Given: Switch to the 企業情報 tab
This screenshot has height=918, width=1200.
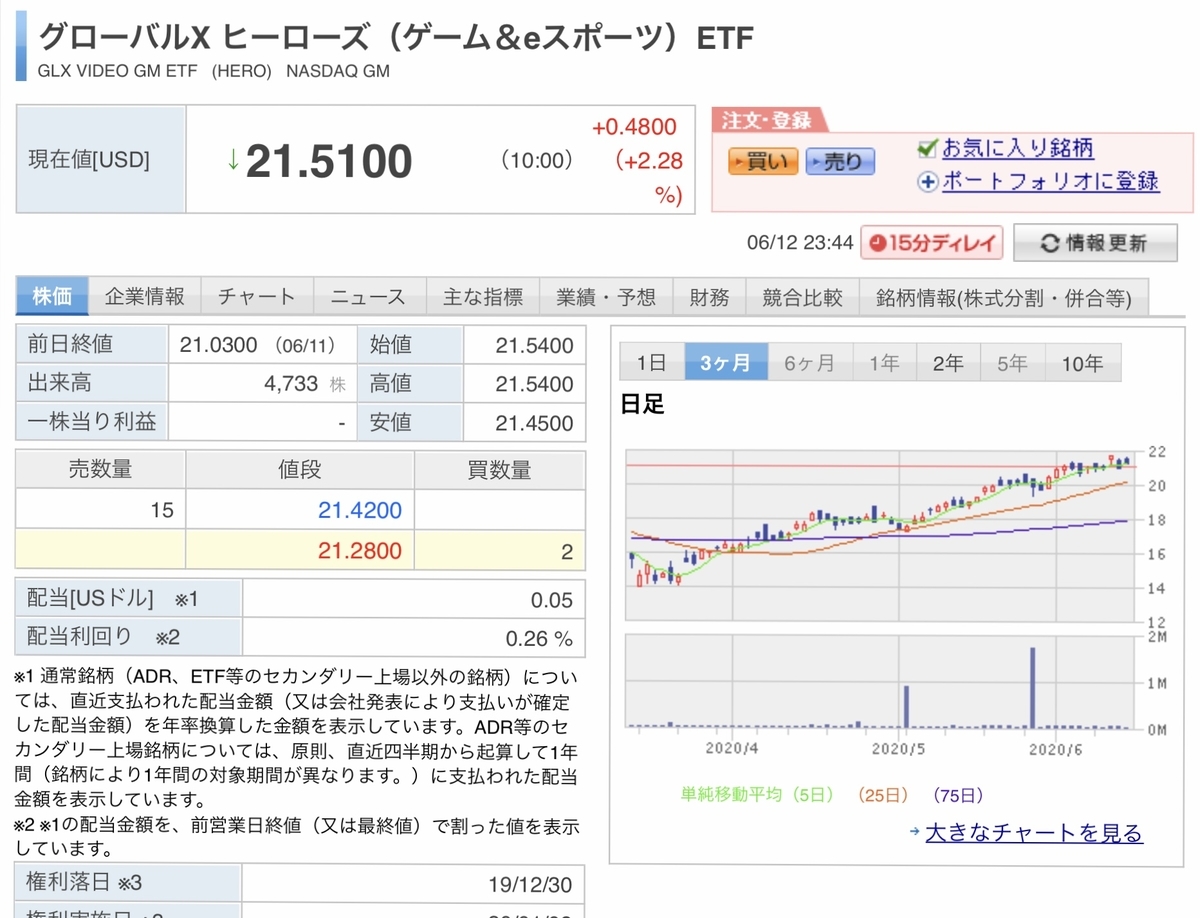Looking at the screenshot, I should 145,297.
